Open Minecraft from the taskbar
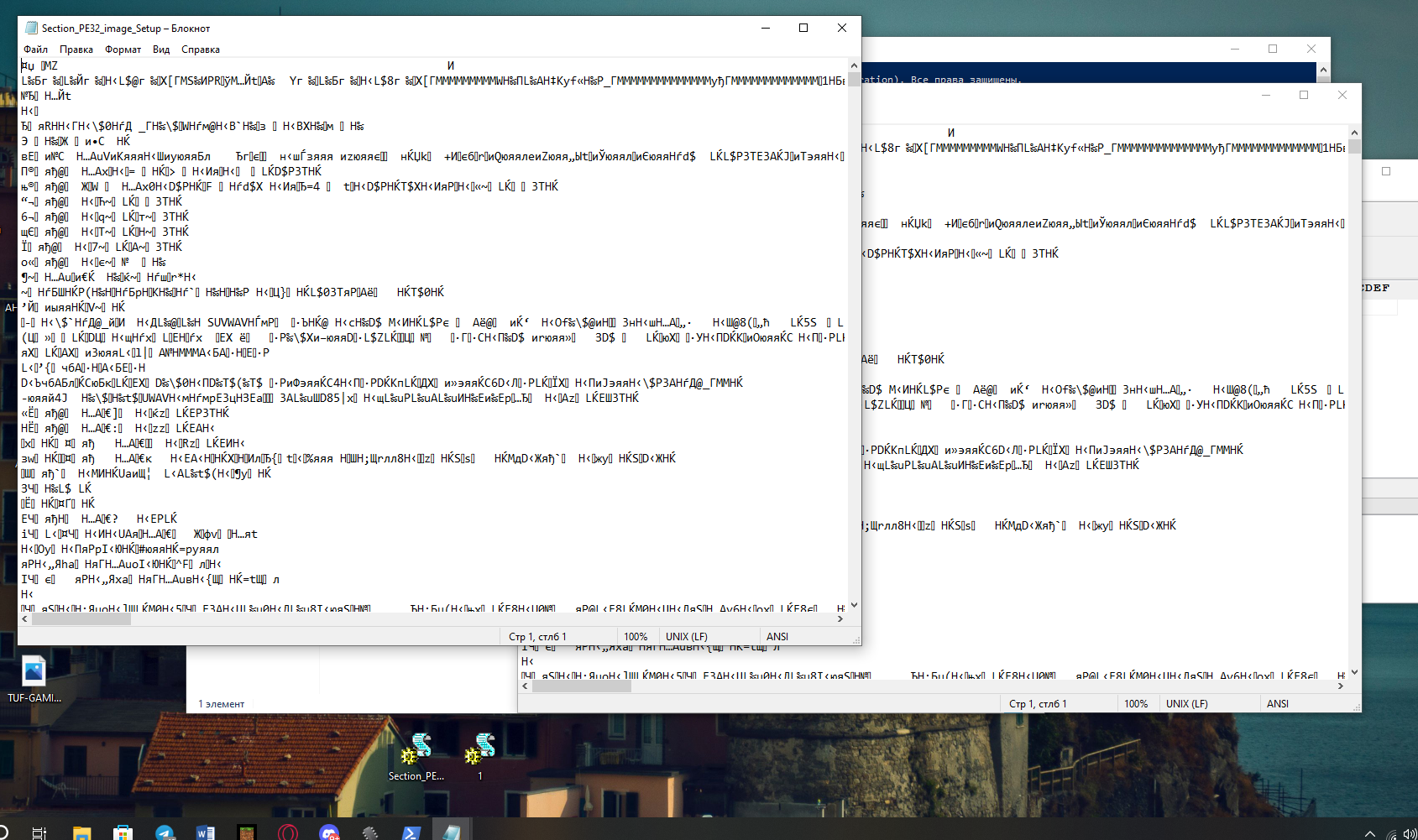1418x840 pixels. point(246,832)
